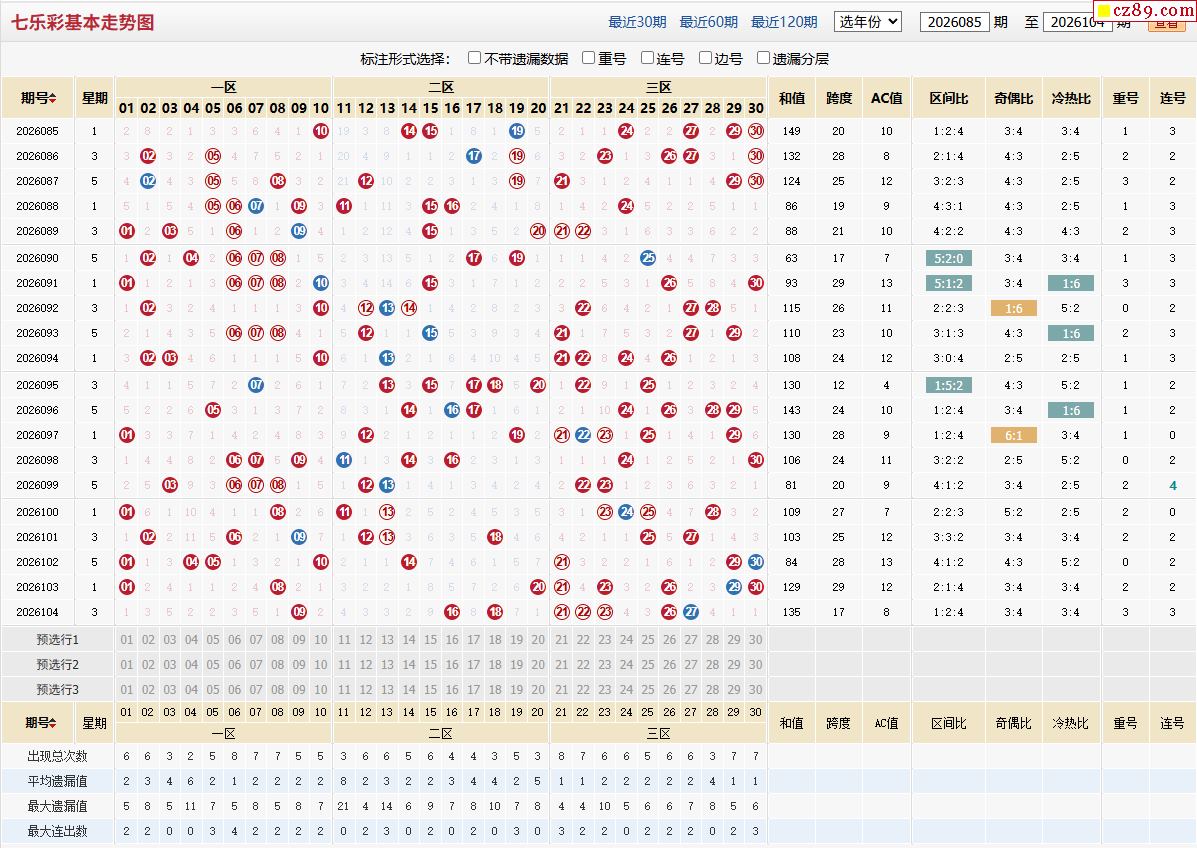Click blue ball 19 in row 2026085
1197x848 pixels.
coord(517,131)
